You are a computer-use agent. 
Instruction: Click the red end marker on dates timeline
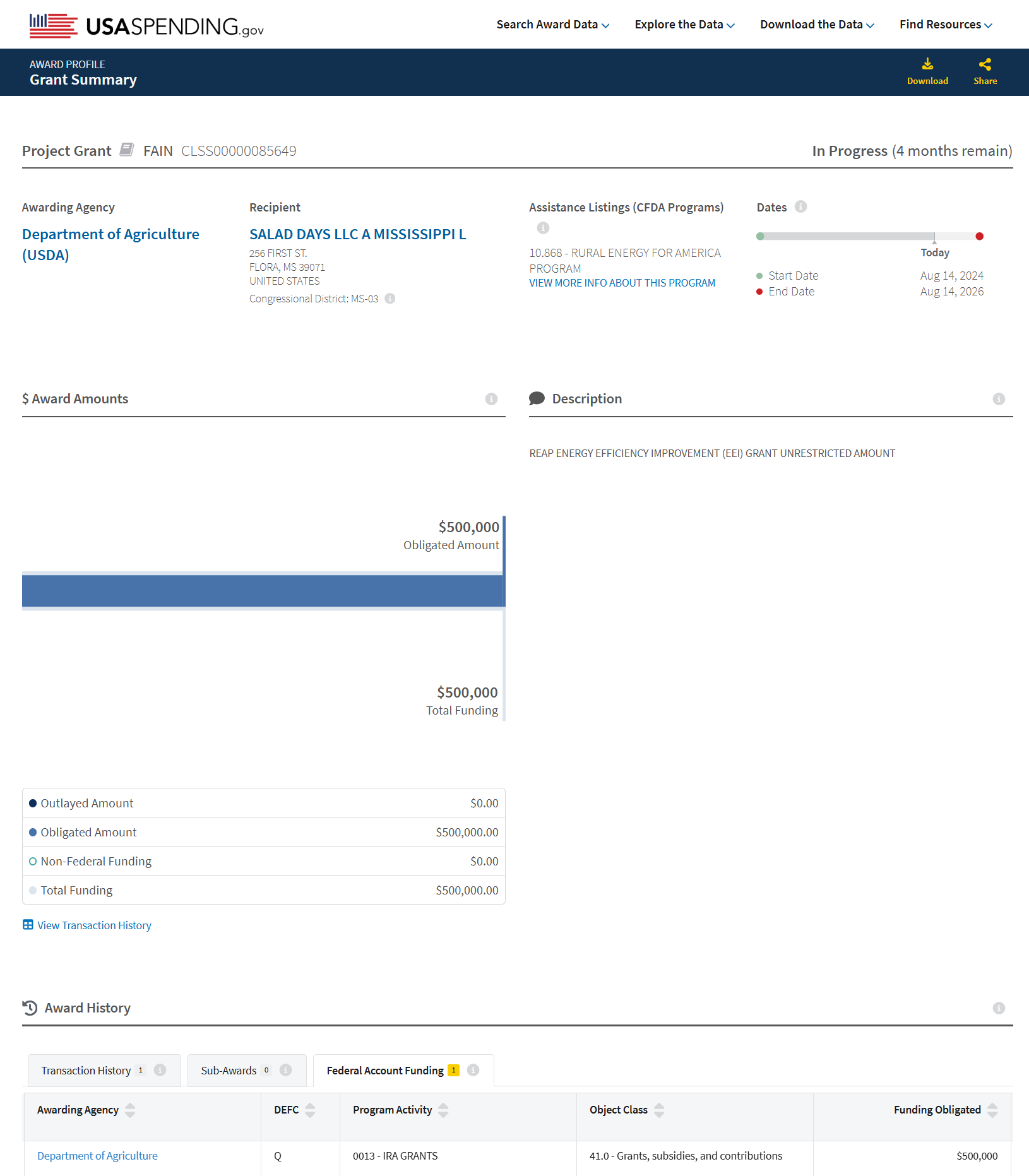pos(979,236)
